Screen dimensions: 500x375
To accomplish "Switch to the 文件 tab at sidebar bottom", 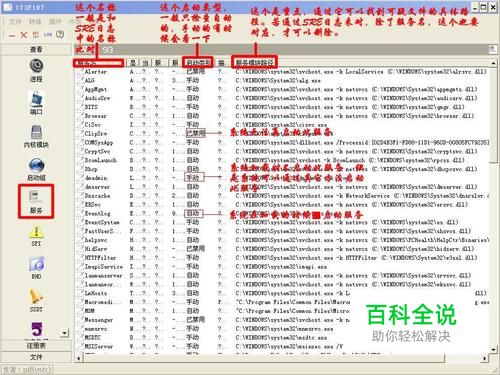I will point(36,357).
